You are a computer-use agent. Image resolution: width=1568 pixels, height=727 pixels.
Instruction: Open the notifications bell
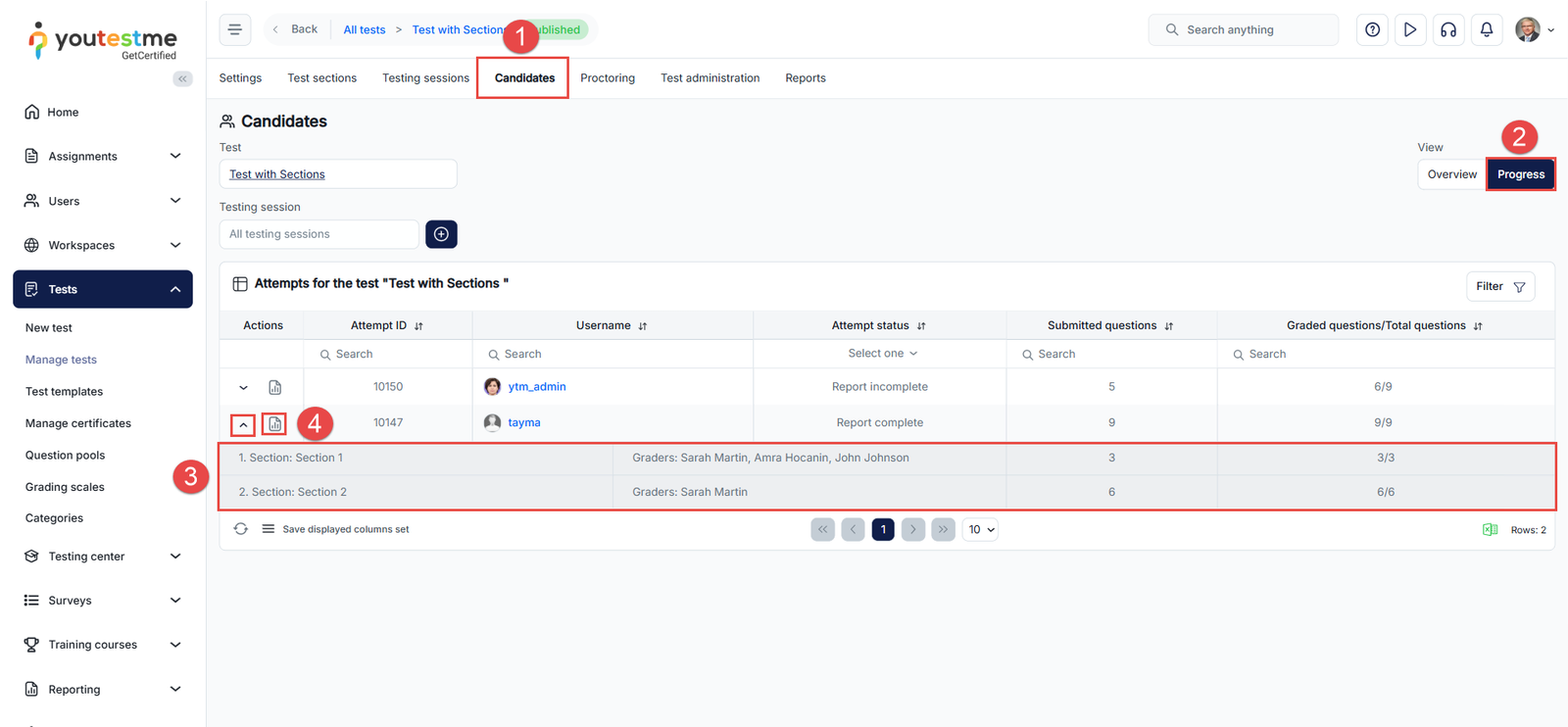pyautogui.click(x=1486, y=29)
